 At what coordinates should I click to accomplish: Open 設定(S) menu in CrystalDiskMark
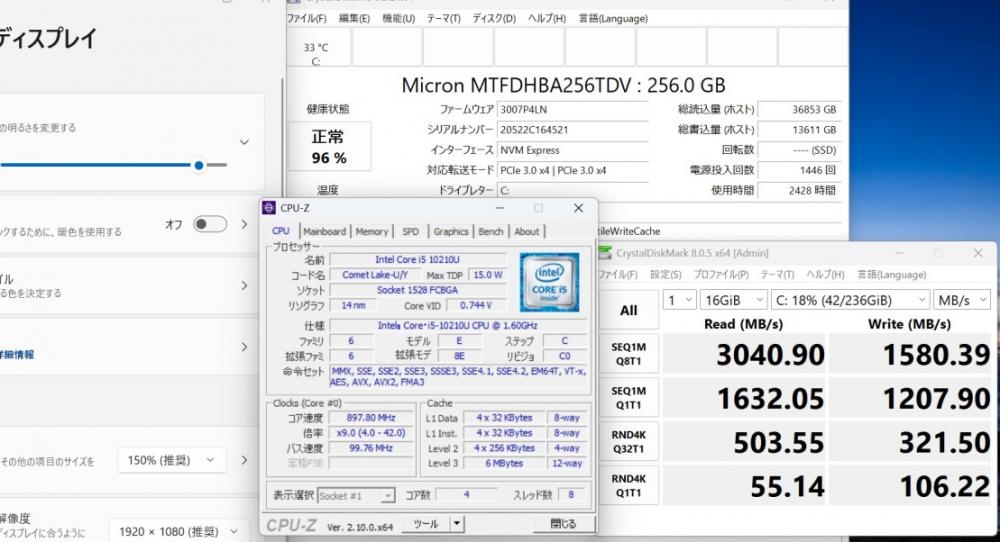pyautogui.click(x=666, y=275)
